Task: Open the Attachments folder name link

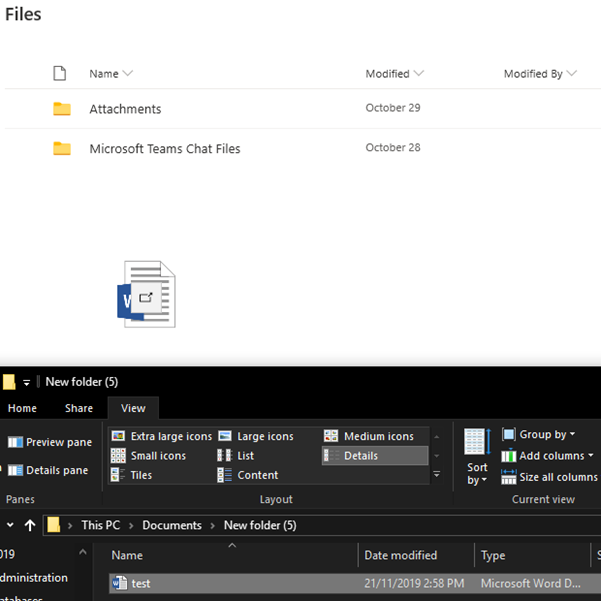Action: (125, 109)
